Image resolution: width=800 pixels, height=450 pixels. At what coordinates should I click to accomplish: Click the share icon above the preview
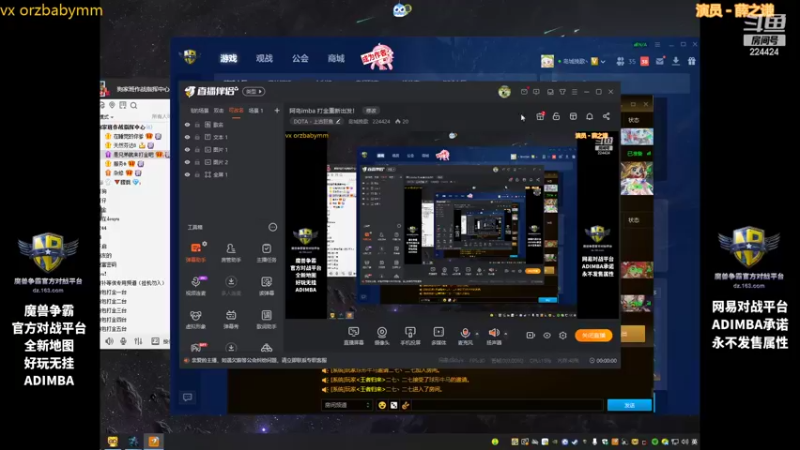606,116
